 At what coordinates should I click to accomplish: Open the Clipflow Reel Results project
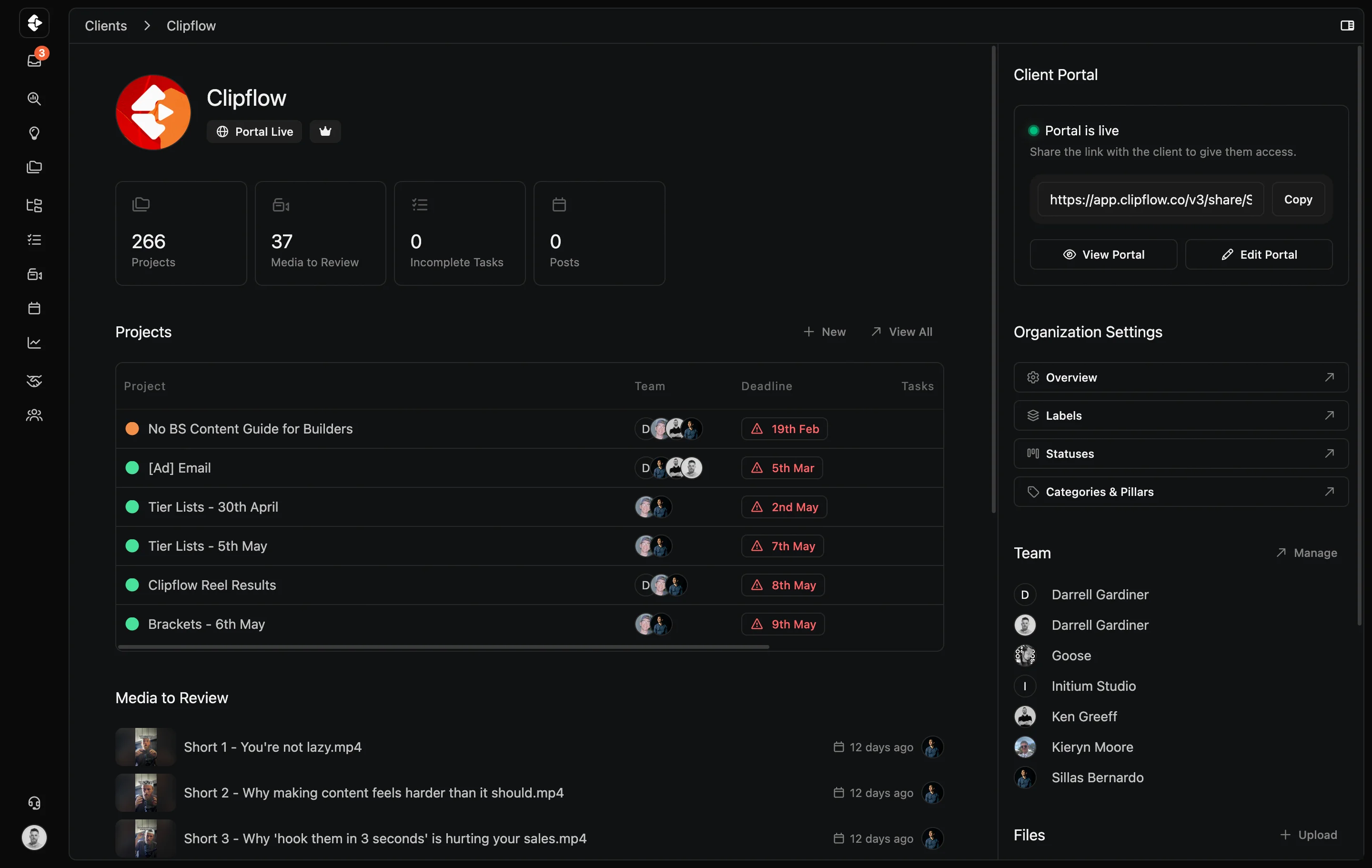click(x=529, y=585)
